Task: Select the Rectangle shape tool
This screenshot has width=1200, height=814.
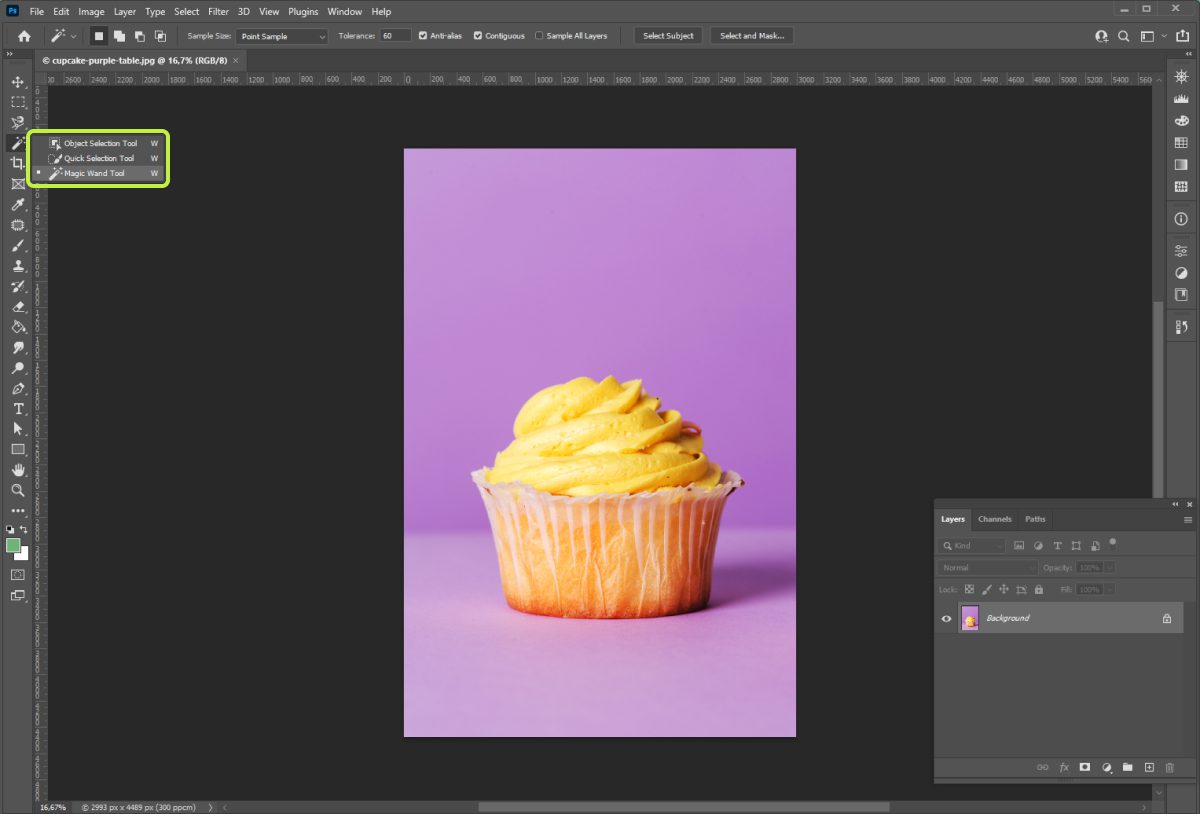Action: [17, 450]
